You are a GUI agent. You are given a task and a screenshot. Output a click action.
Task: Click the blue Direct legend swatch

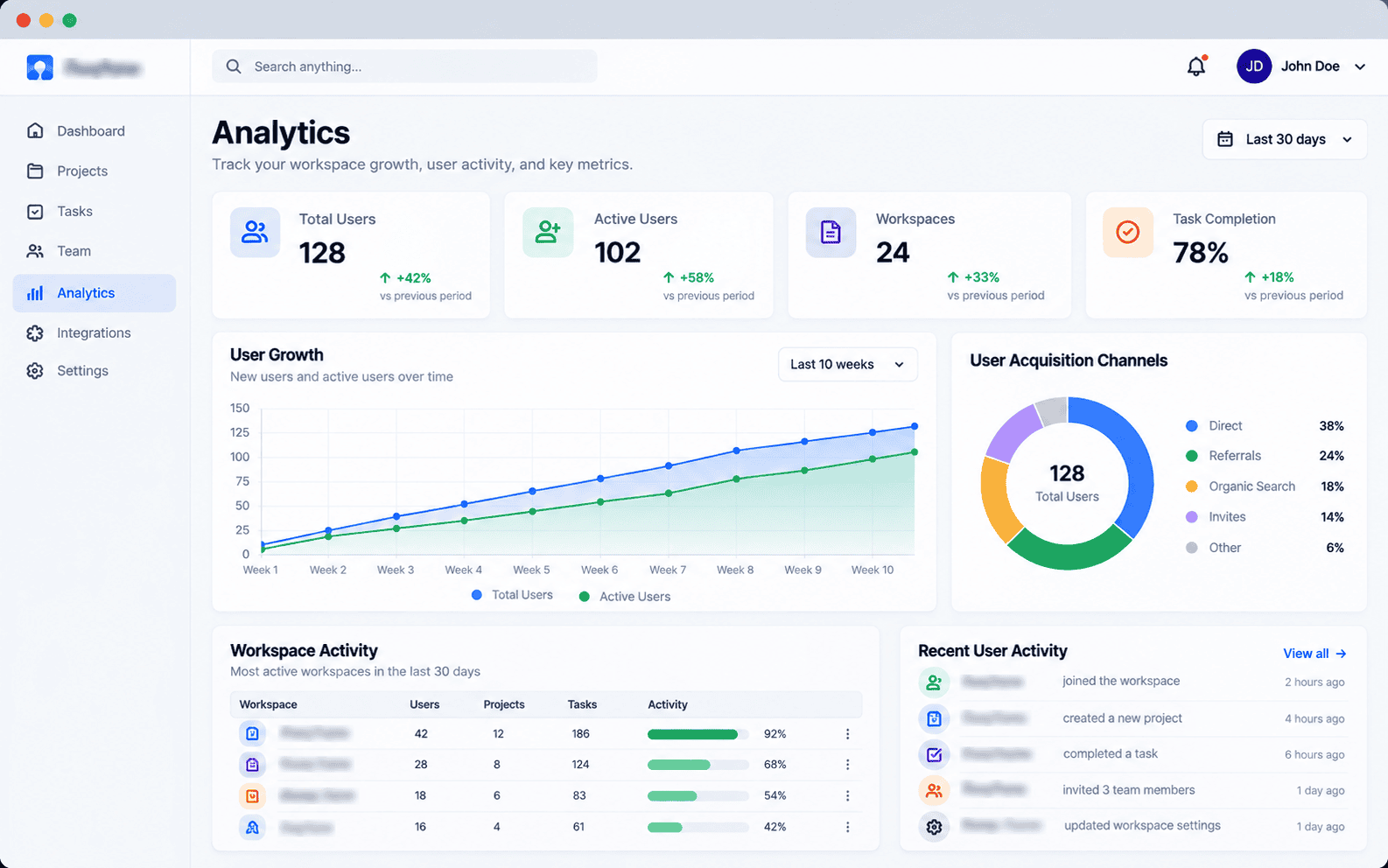[1191, 426]
